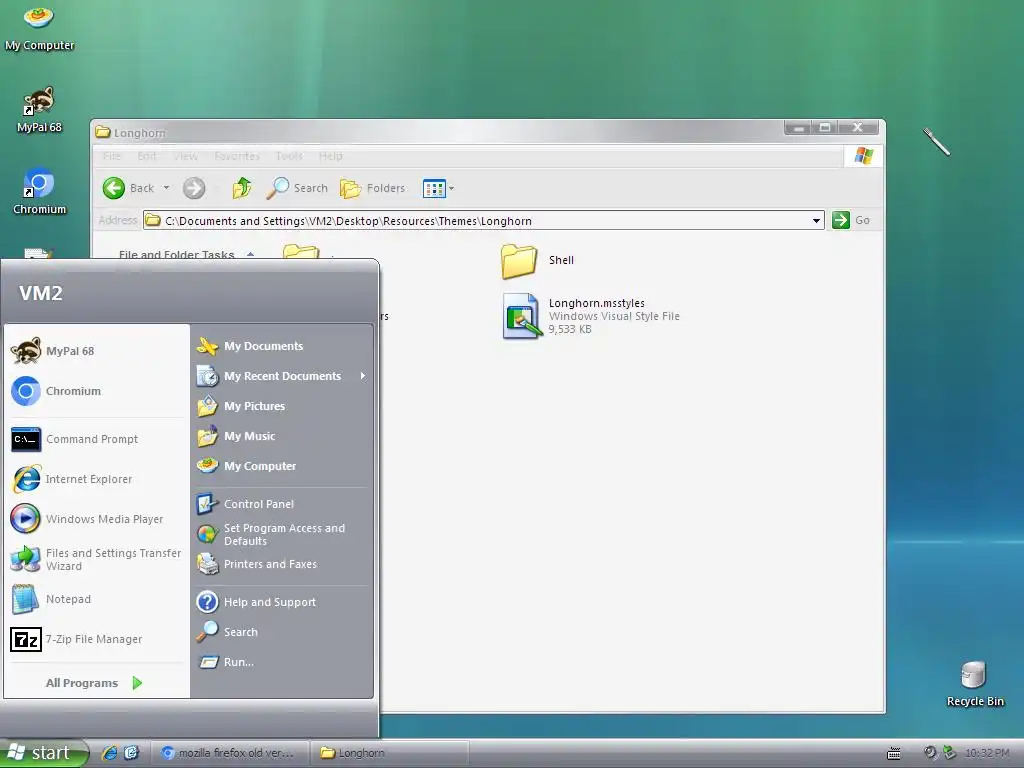Open the Favorites menu
Image resolution: width=1024 pixels, height=768 pixels.
[237, 156]
